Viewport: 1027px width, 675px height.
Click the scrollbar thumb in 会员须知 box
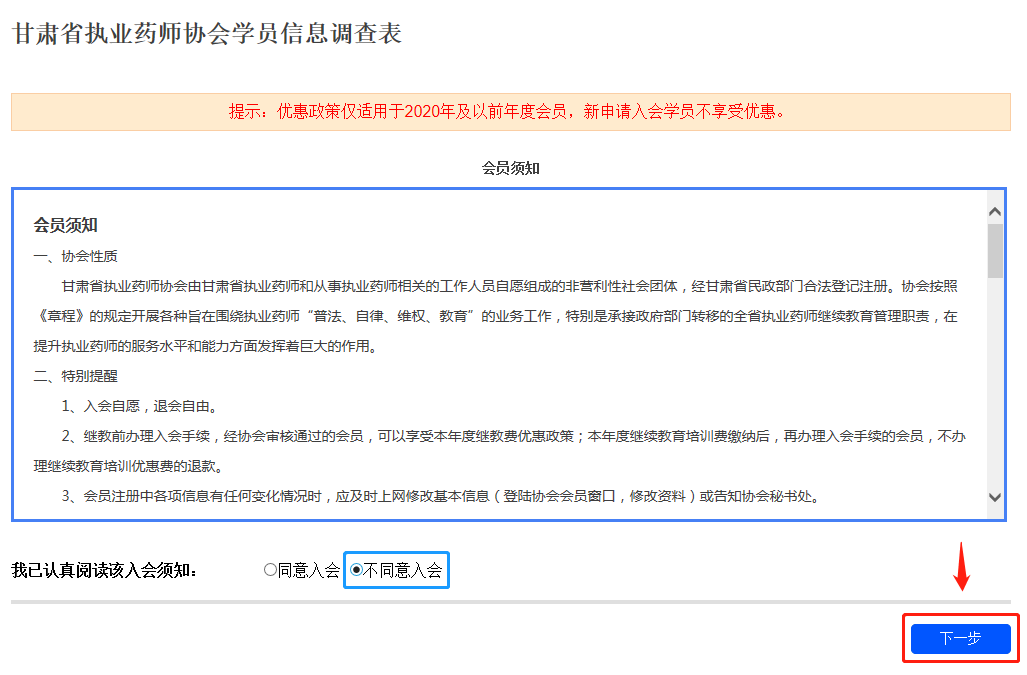995,251
